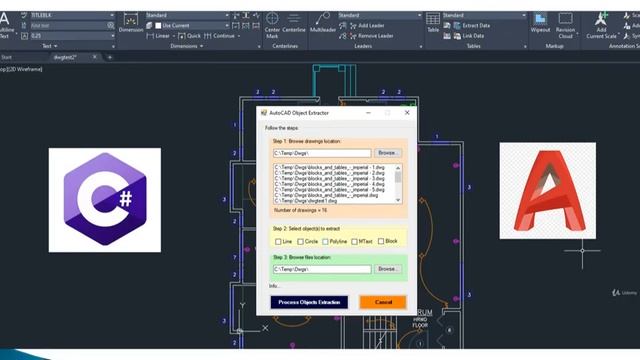Click the AutoCAD Object Extractor title icon
This screenshot has height=360, width=640.
click(264, 113)
